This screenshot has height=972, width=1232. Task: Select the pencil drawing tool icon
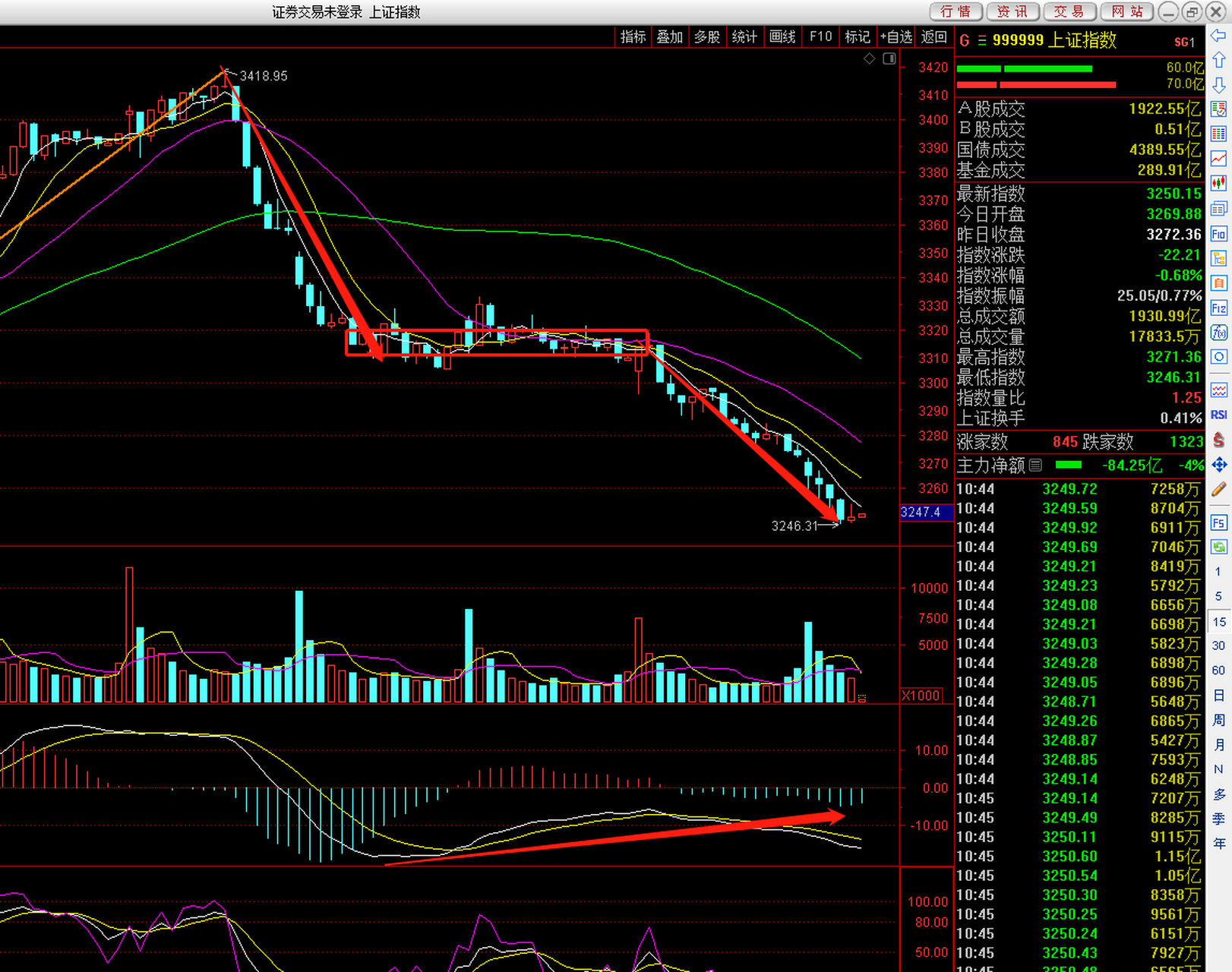point(1218,489)
